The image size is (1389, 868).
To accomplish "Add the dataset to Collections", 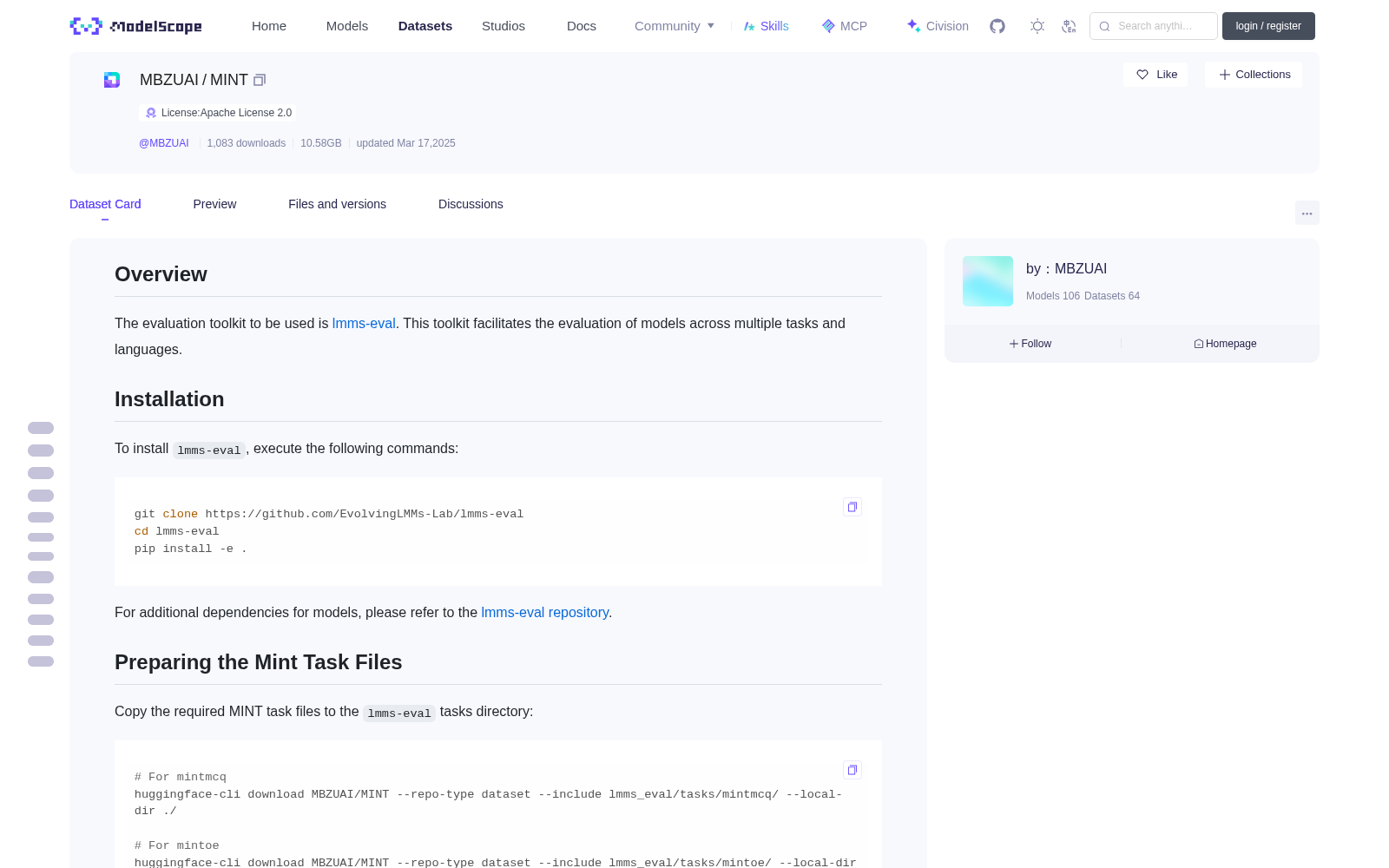I will pos(1254,75).
